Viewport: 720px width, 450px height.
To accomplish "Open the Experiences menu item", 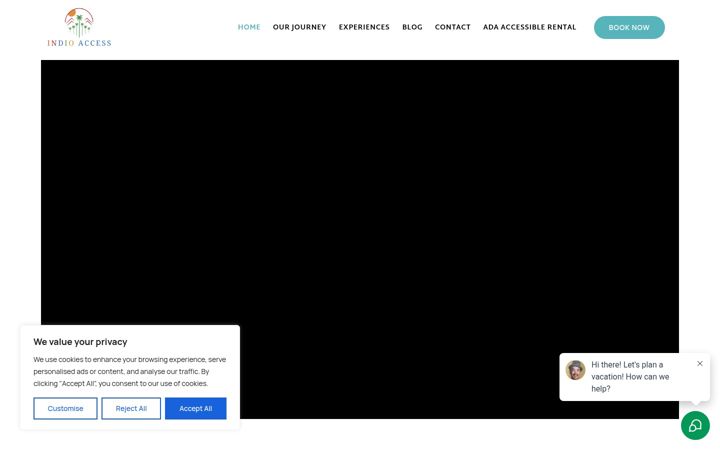I will tap(364, 27).
